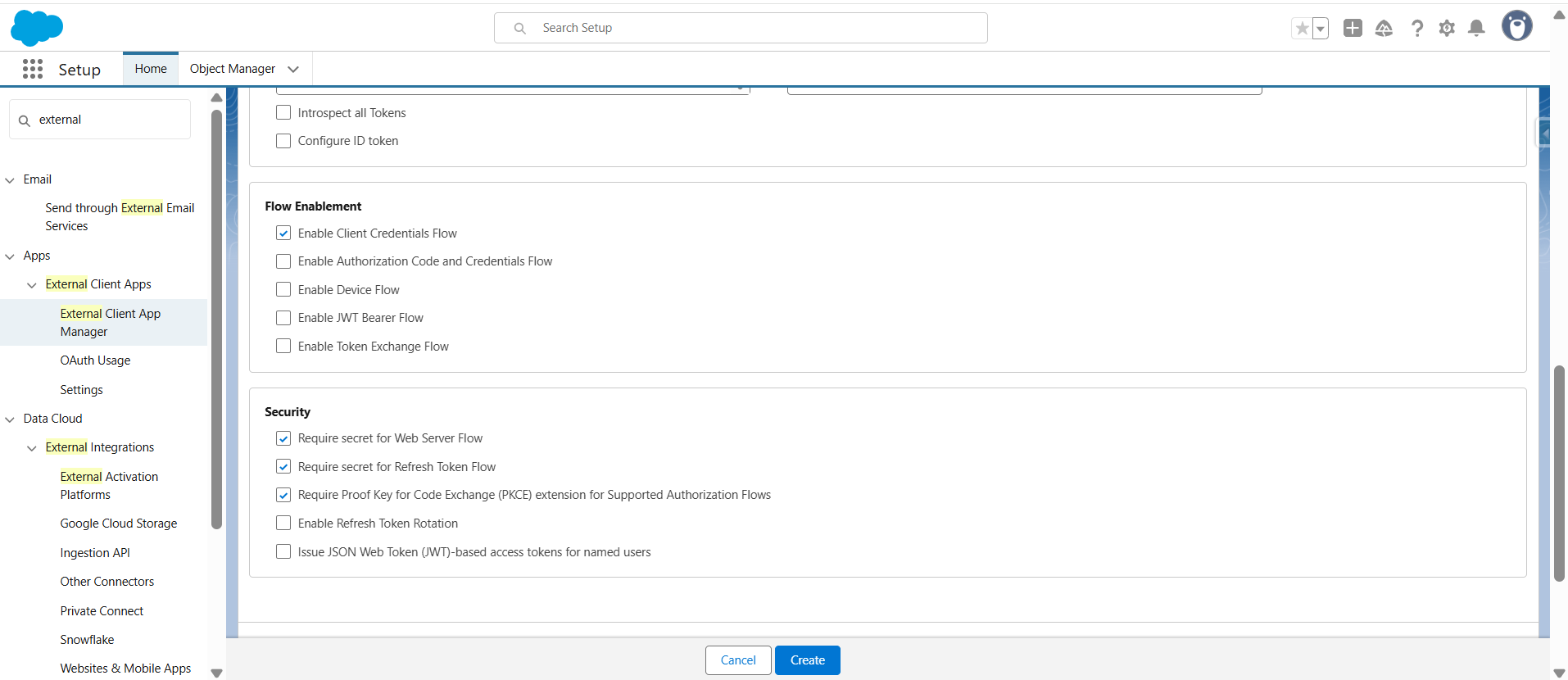Open OAuth Usage in the sidebar
This screenshot has width=1568, height=680.
click(x=95, y=360)
